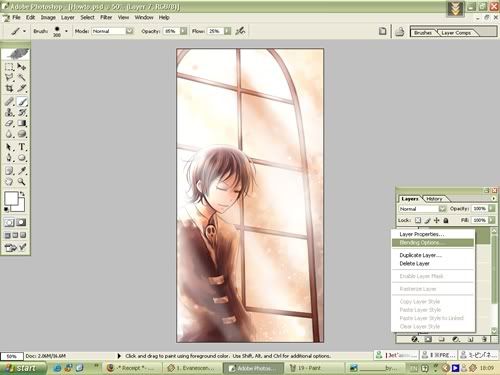This screenshot has width=500, height=375.
Task: Open the File menu
Action: tap(16, 17)
